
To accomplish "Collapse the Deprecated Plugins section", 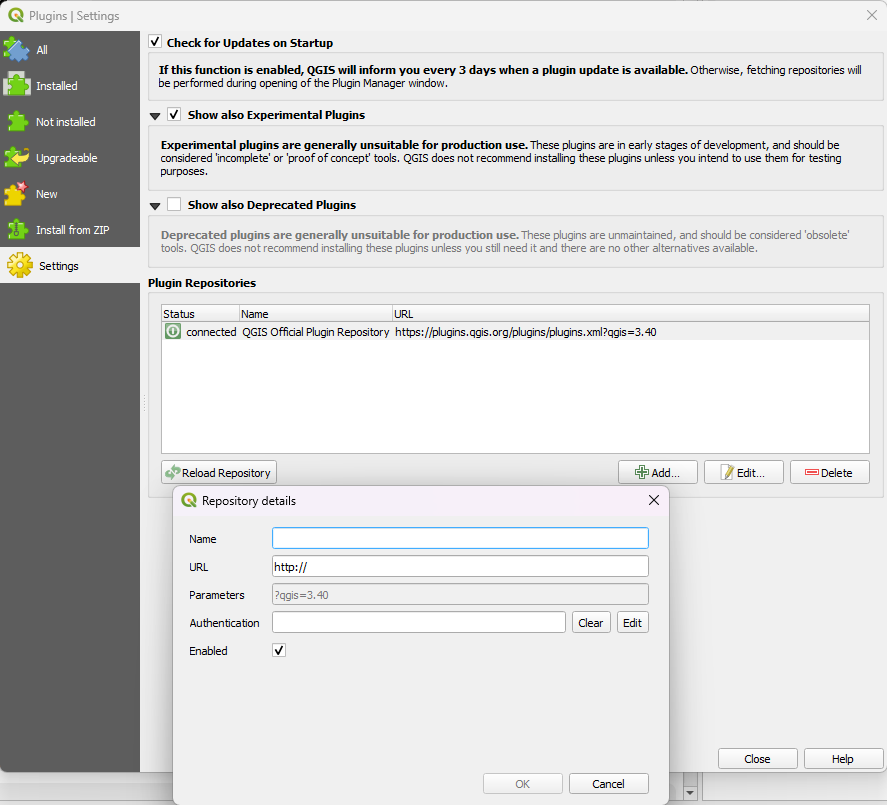I will pos(155,206).
